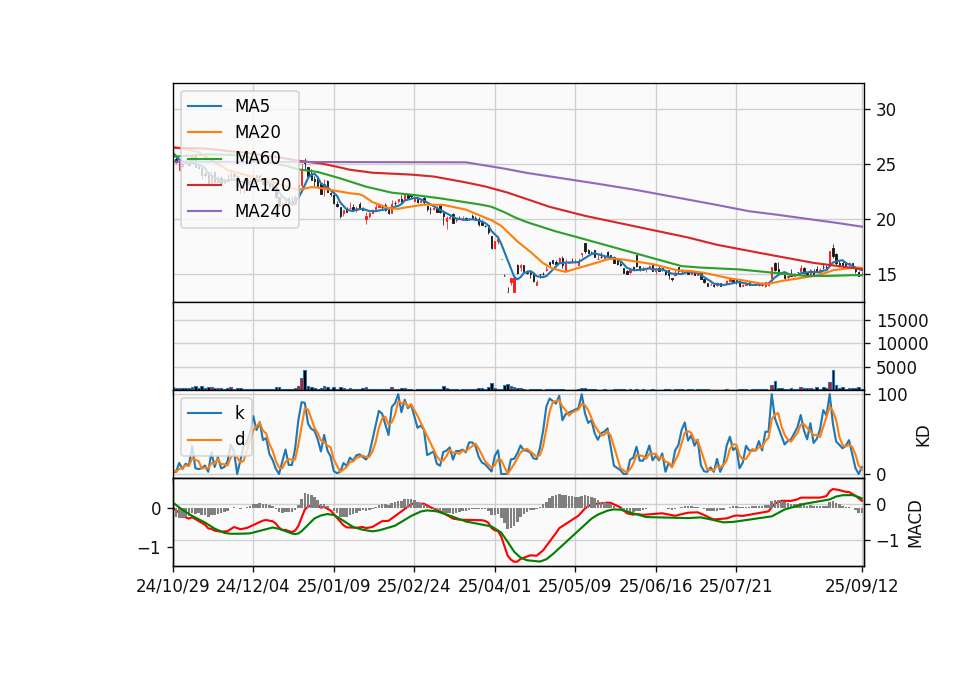
Task: Click the d legend label in KD panel
Action: pos(239,439)
